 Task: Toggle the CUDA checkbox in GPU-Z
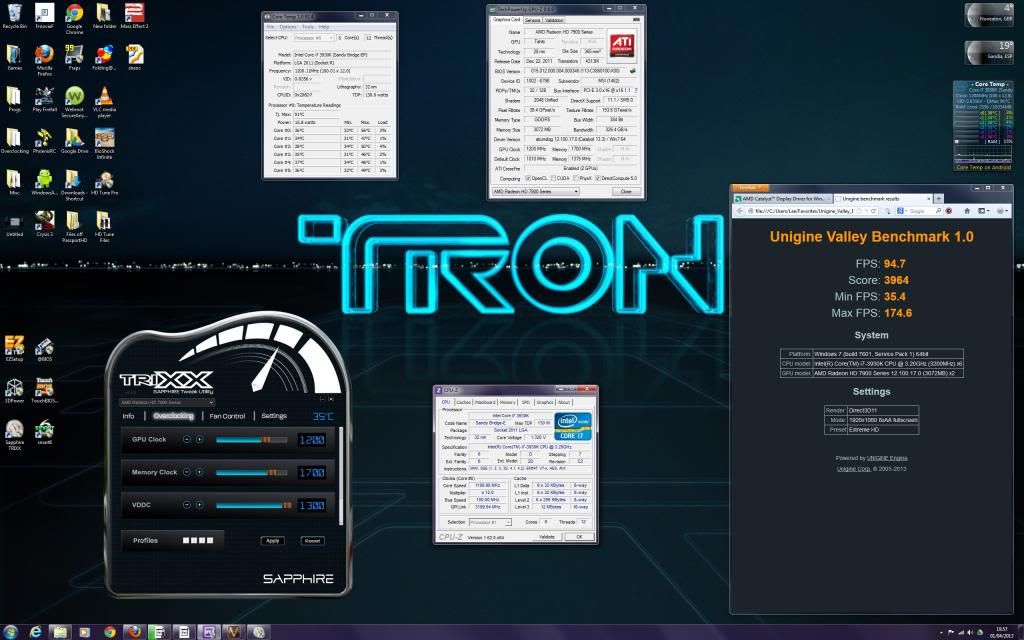click(552, 178)
